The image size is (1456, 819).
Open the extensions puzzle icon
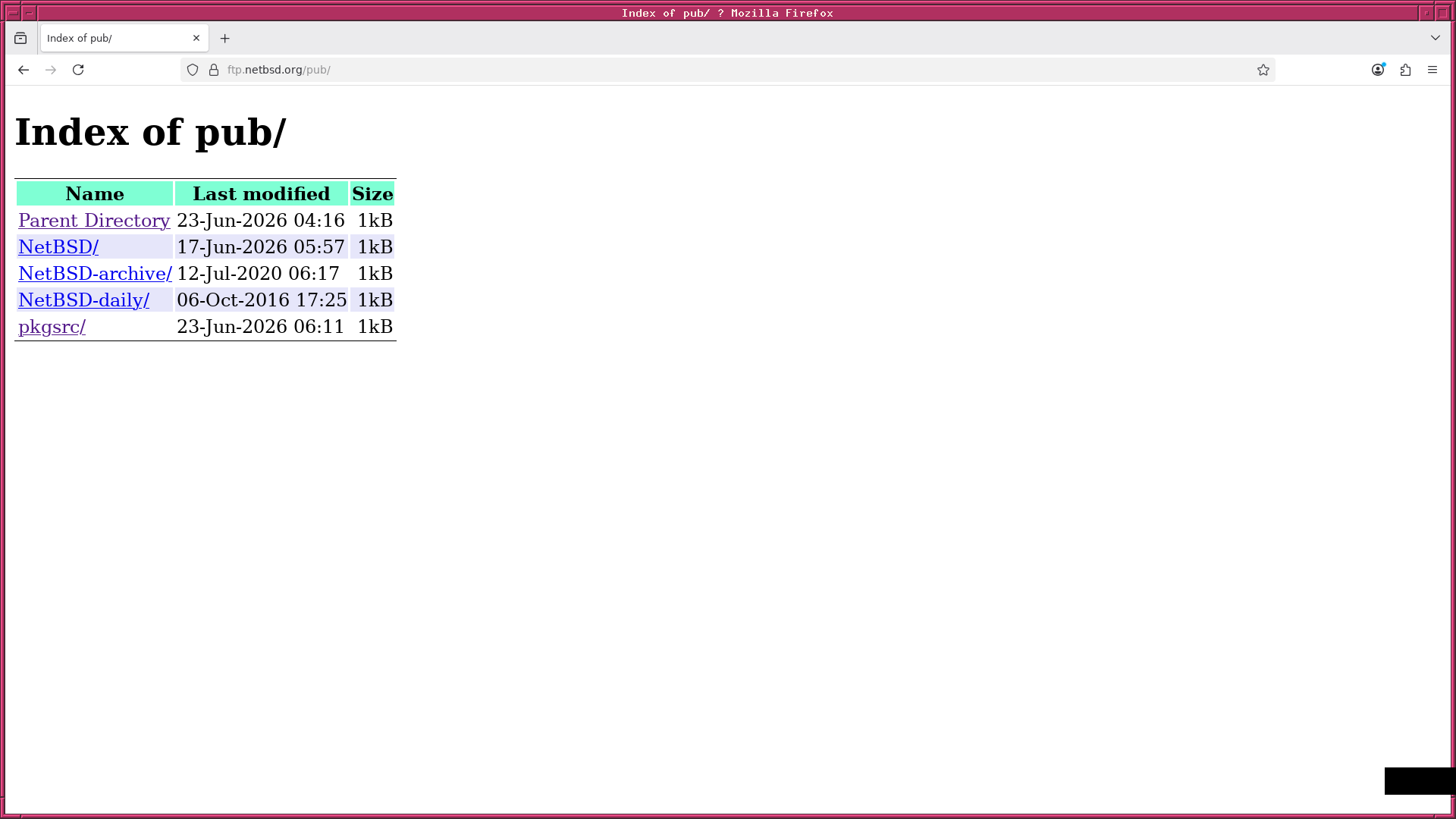[x=1405, y=70]
